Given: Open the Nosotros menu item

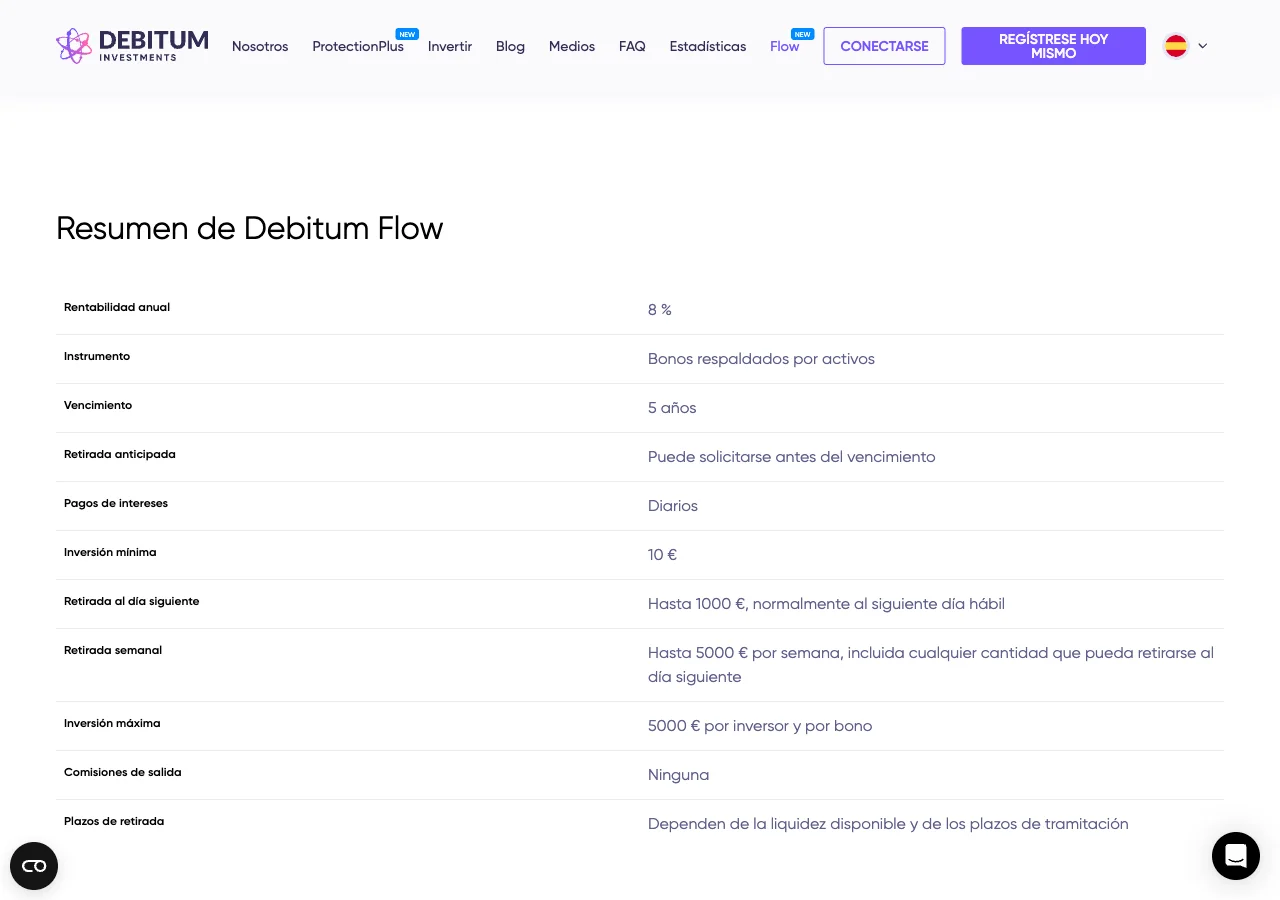Looking at the screenshot, I should pyautogui.click(x=260, y=46).
